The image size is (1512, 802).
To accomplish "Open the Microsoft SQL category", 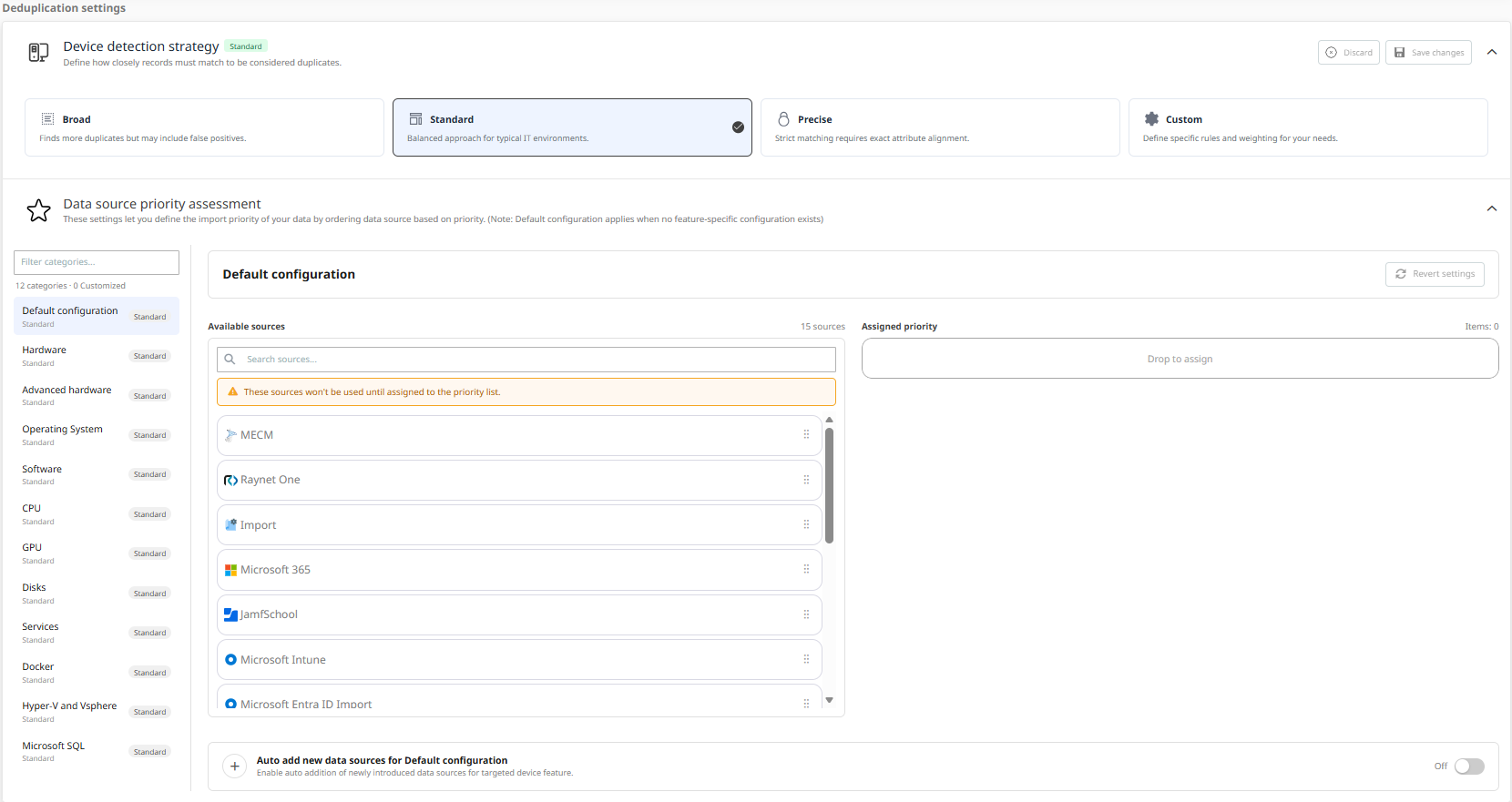I will click(x=97, y=752).
